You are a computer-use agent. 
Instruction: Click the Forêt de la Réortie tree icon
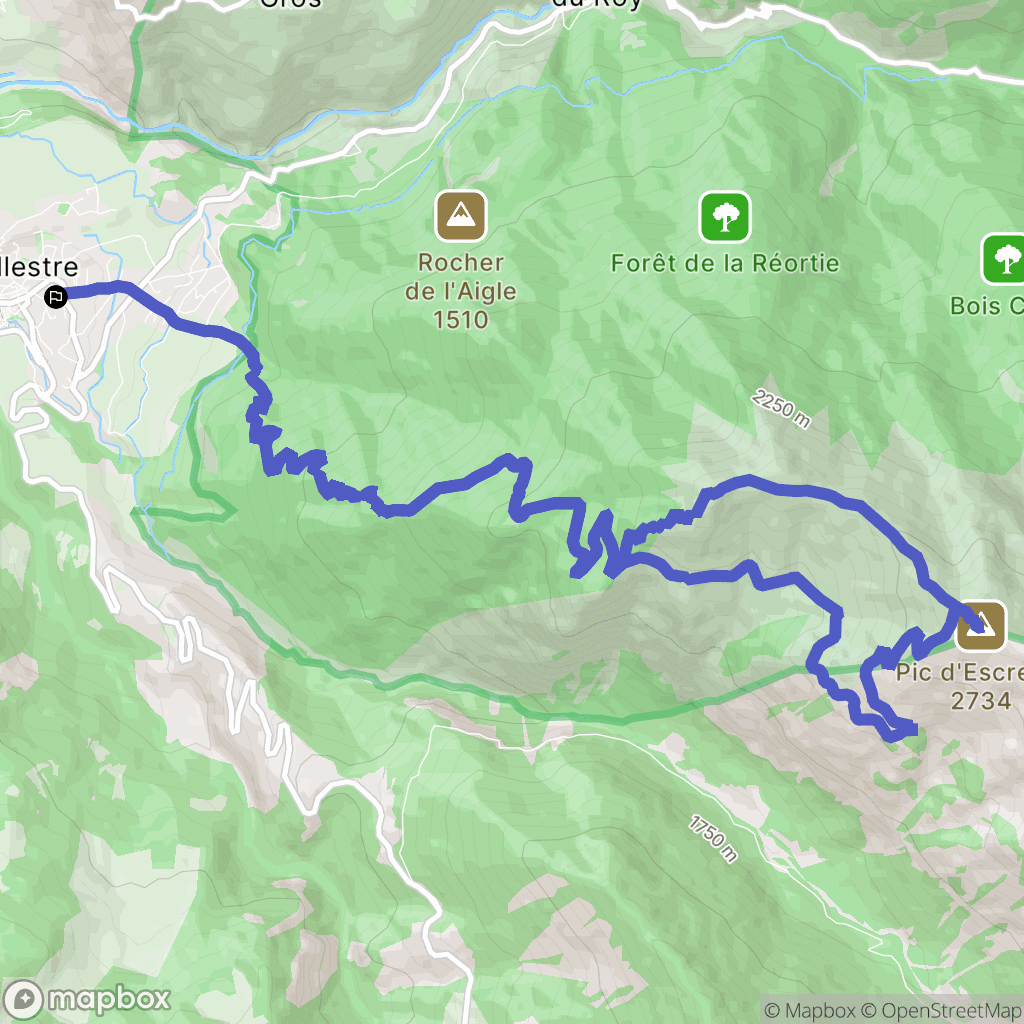coord(725,216)
